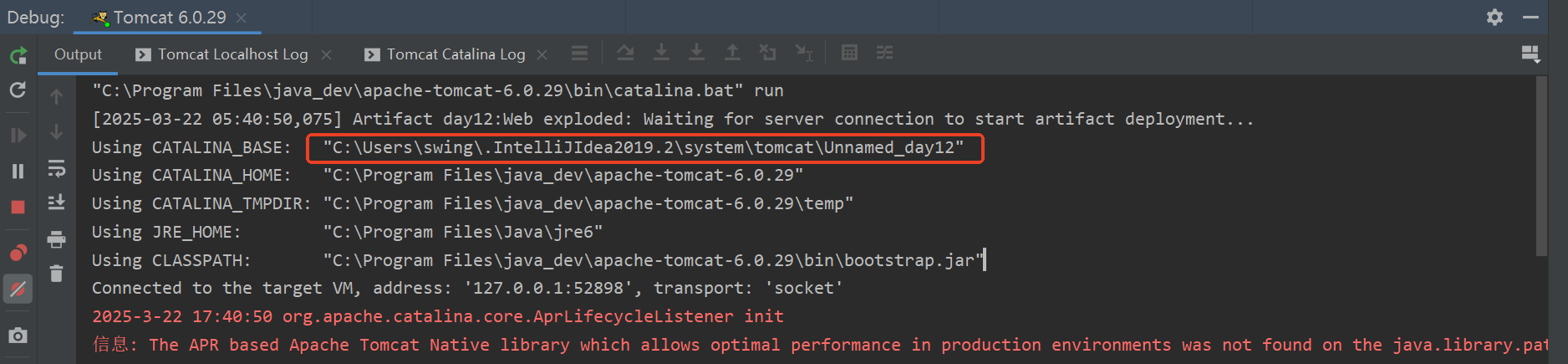The height and width of the screenshot is (364, 1568).
Task: Pause the running program
Action: point(18,172)
